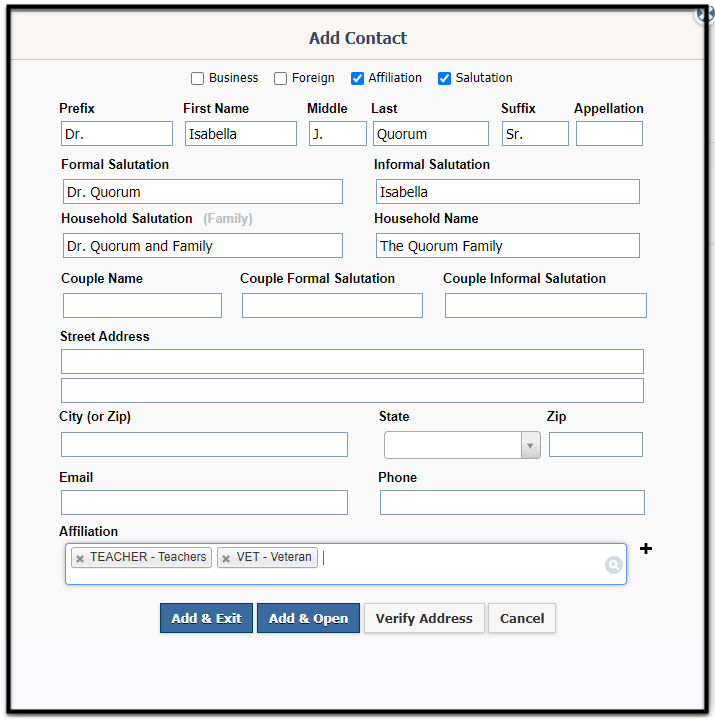The width and height of the screenshot is (715, 722).
Task: Cancel adding the contact
Action: 522,618
